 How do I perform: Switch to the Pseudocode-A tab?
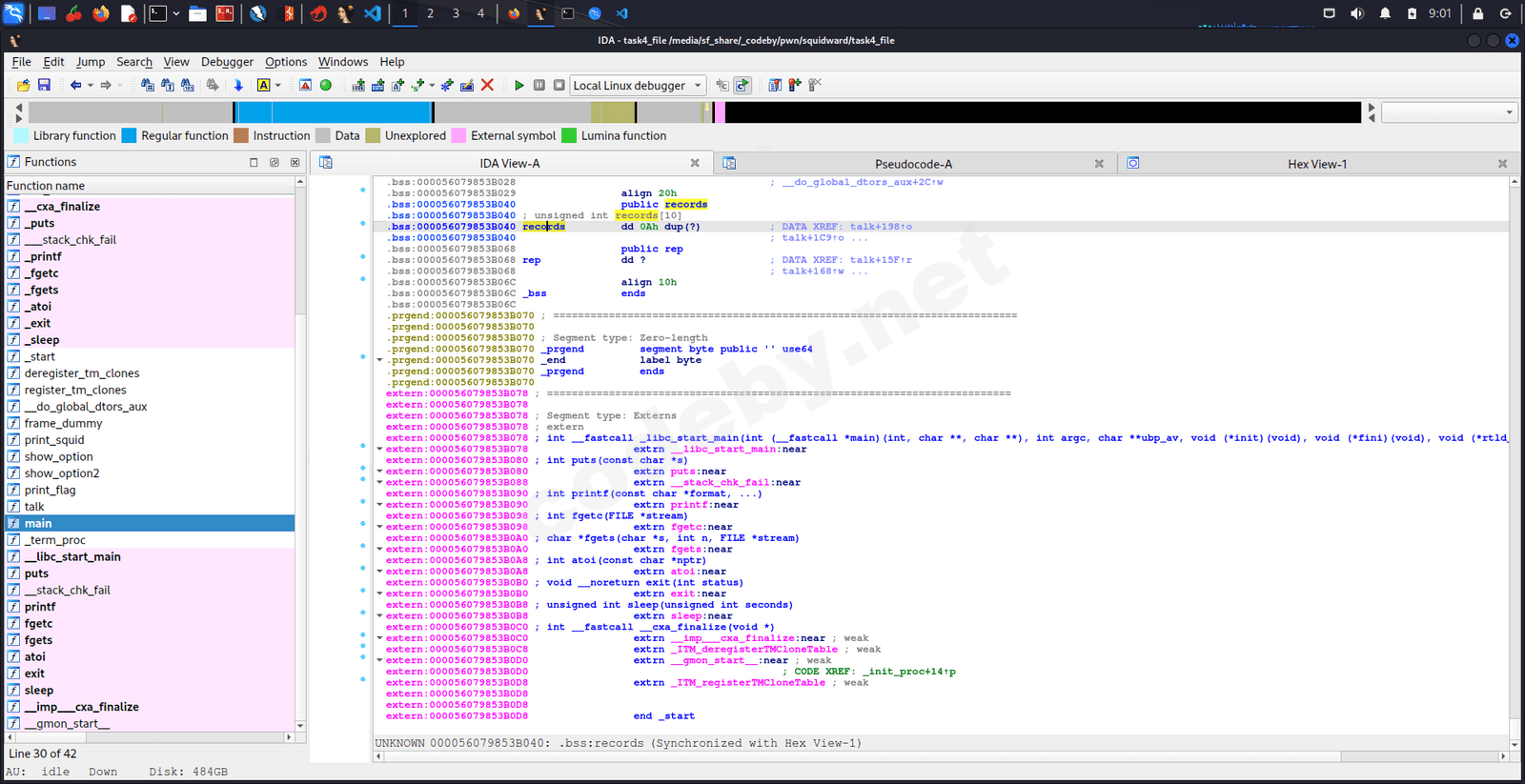(912, 164)
